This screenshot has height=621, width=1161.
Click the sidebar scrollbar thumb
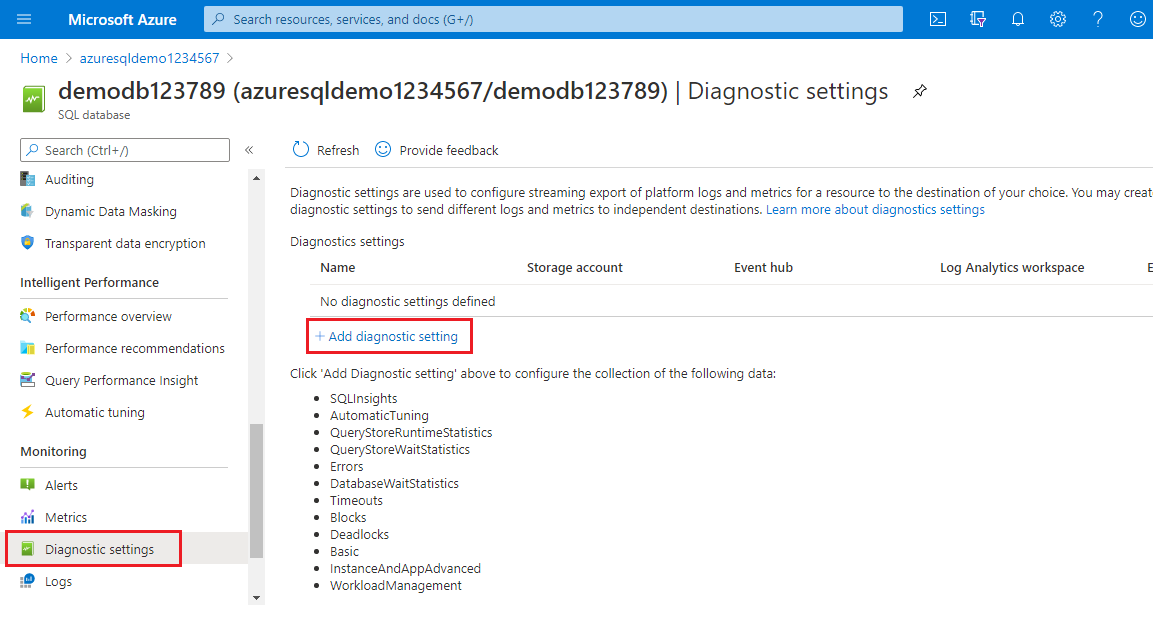(x=256, y=490)
